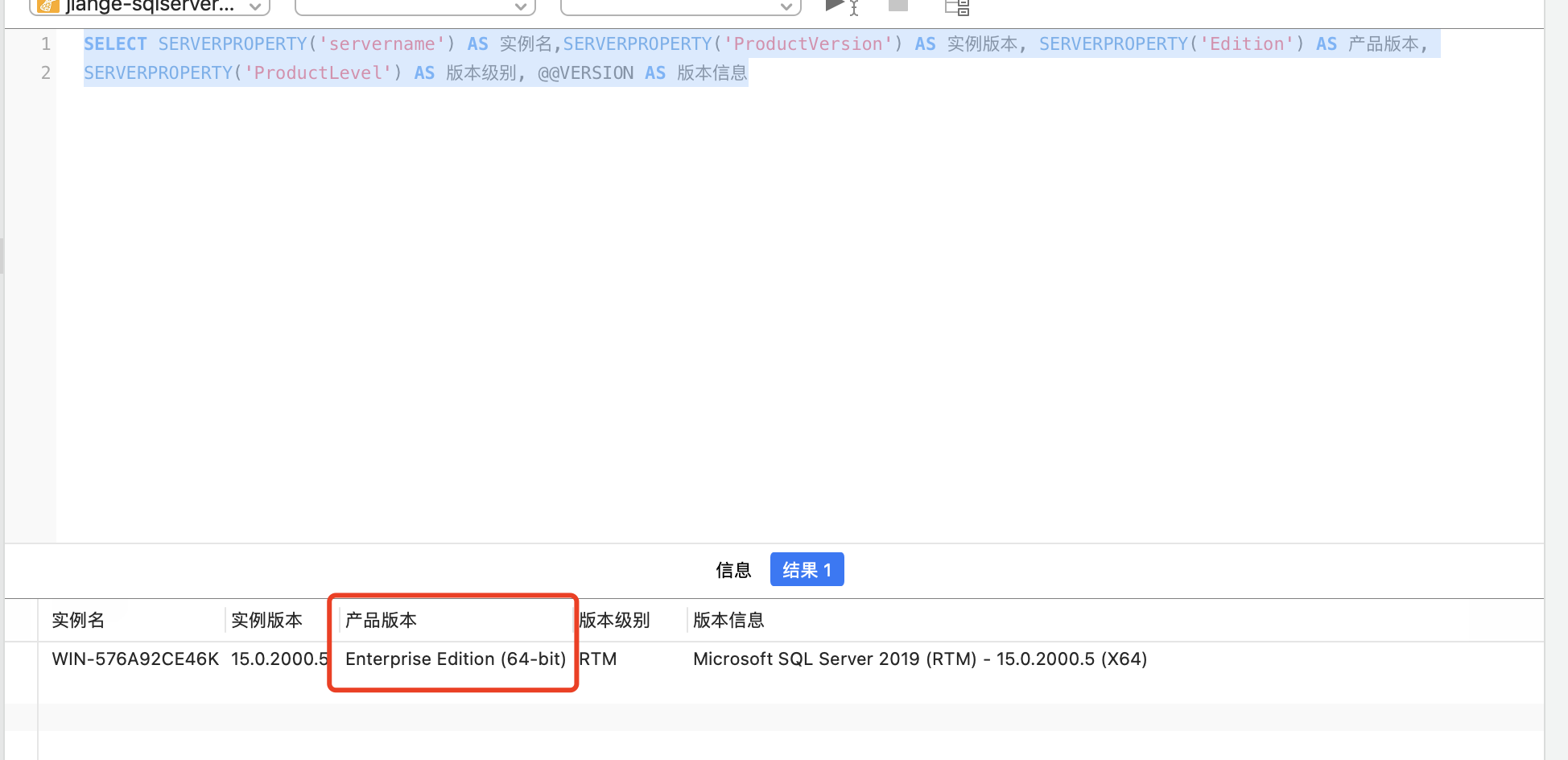The height and width of the screenshot is (760, 1568).
Task: Select the 结果 1 tab
Action: (807, 570)
